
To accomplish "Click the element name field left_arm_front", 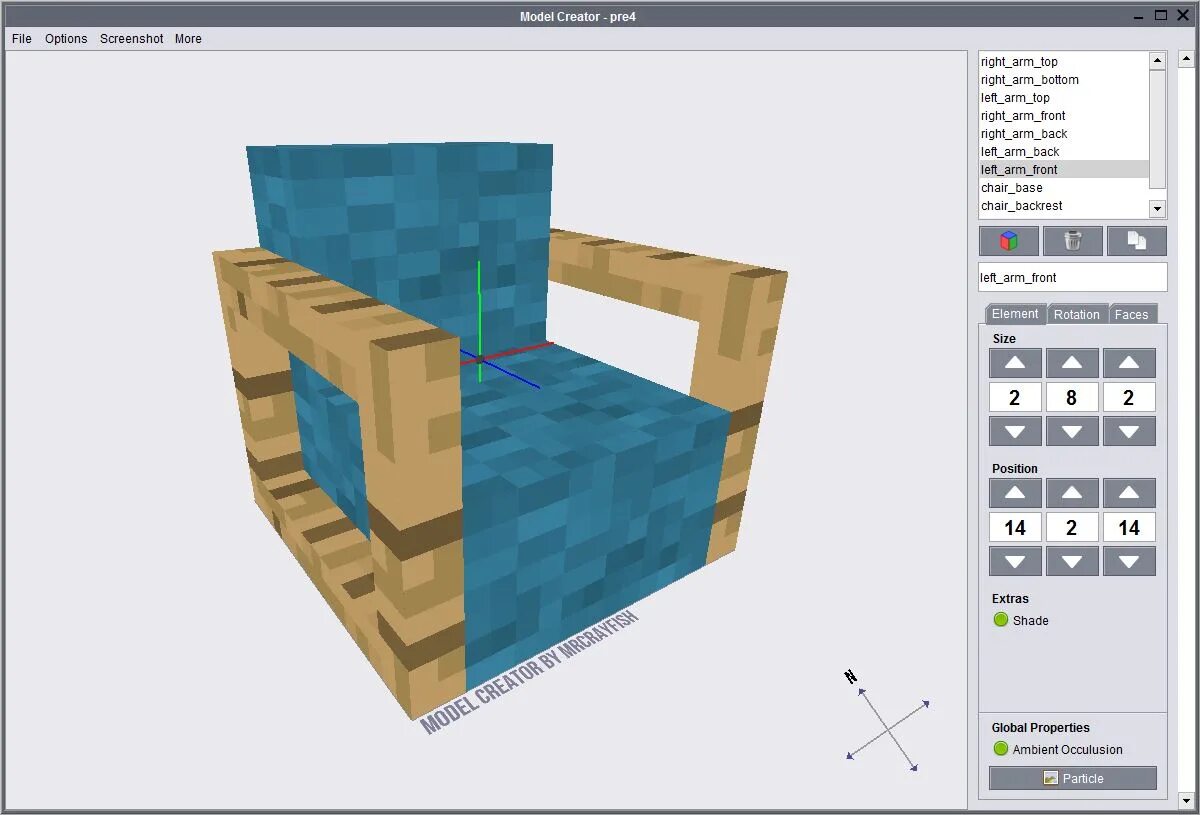I will 1072,278.
